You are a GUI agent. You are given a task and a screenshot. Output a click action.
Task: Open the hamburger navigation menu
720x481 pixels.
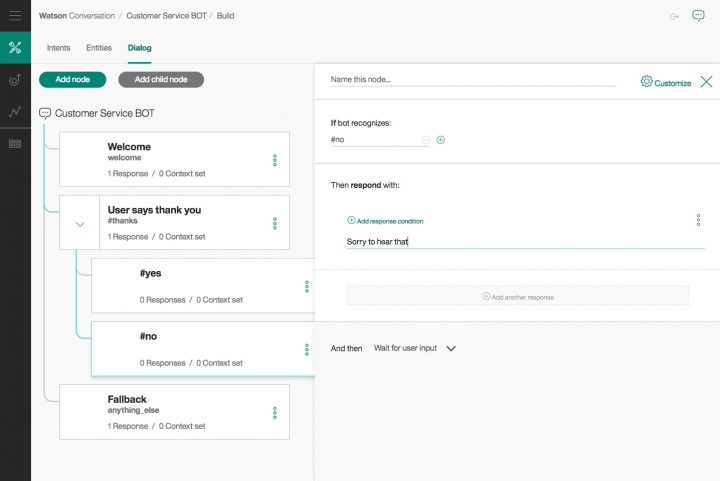(x=15, y=16)
